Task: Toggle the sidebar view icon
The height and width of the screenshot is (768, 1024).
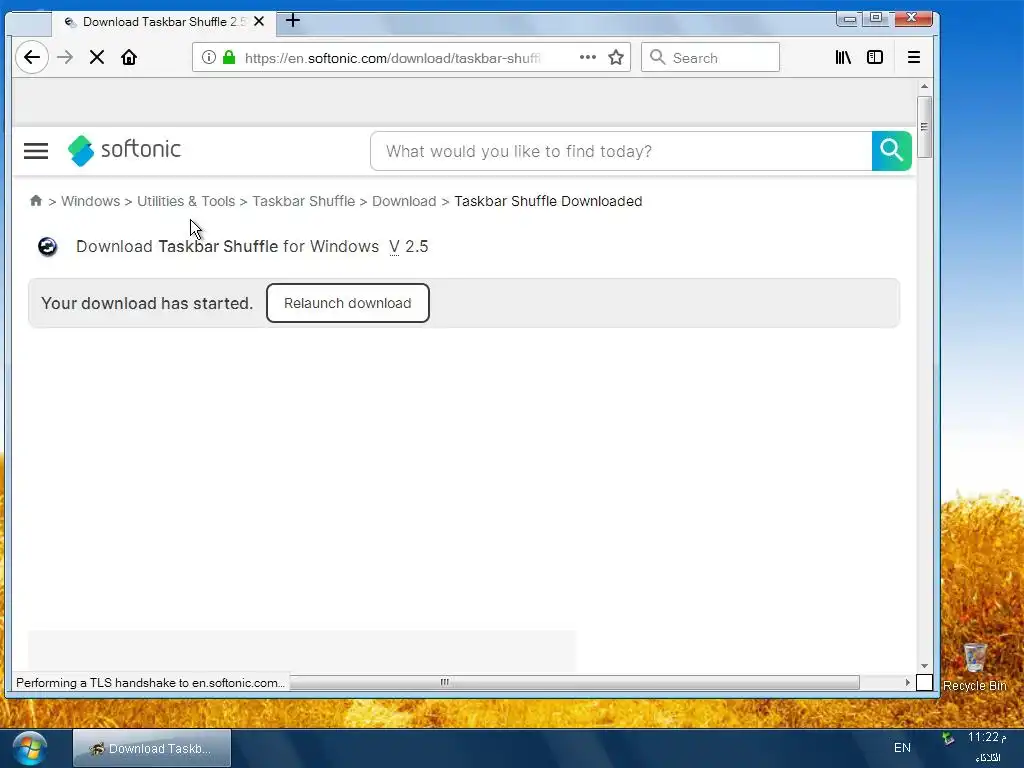Action: point(874,57)
